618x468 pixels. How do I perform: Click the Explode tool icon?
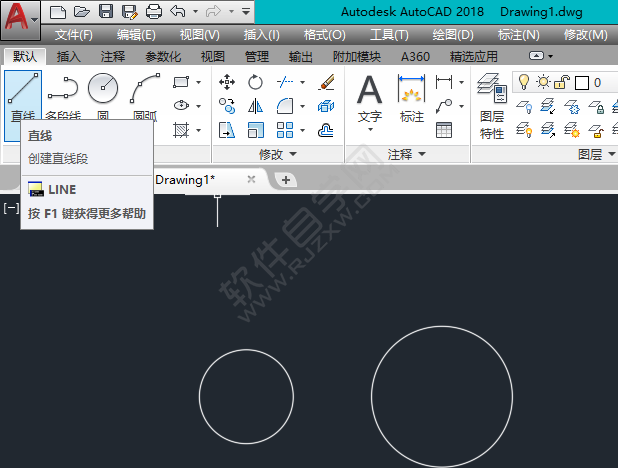tap(326, 106)
